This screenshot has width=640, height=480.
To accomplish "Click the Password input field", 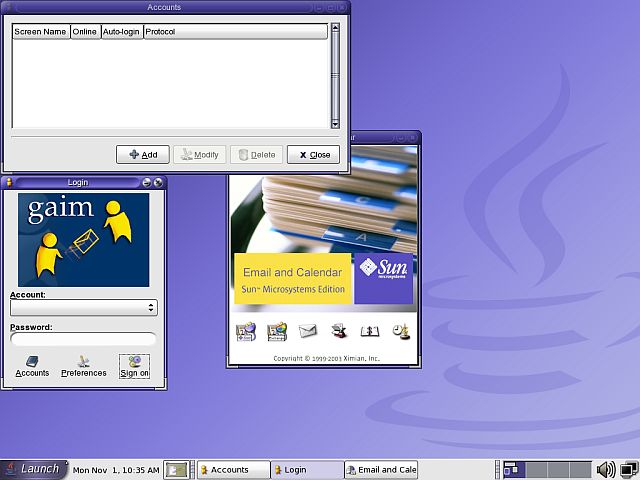I will coord(83,339).
